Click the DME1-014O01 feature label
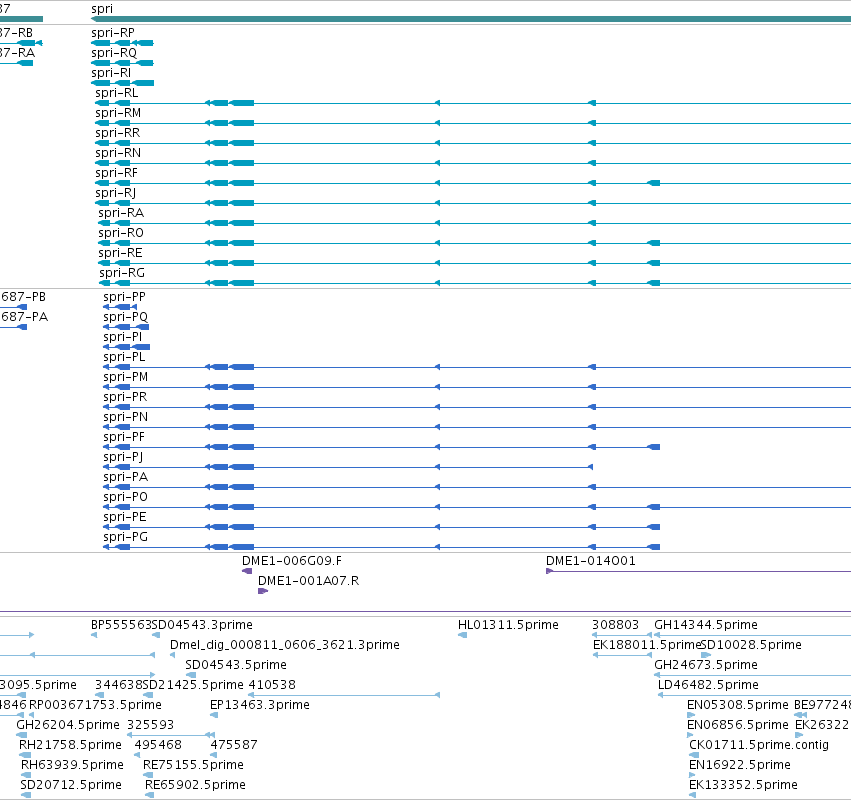This screenshot has width=851, height=800. click(590, 561)
